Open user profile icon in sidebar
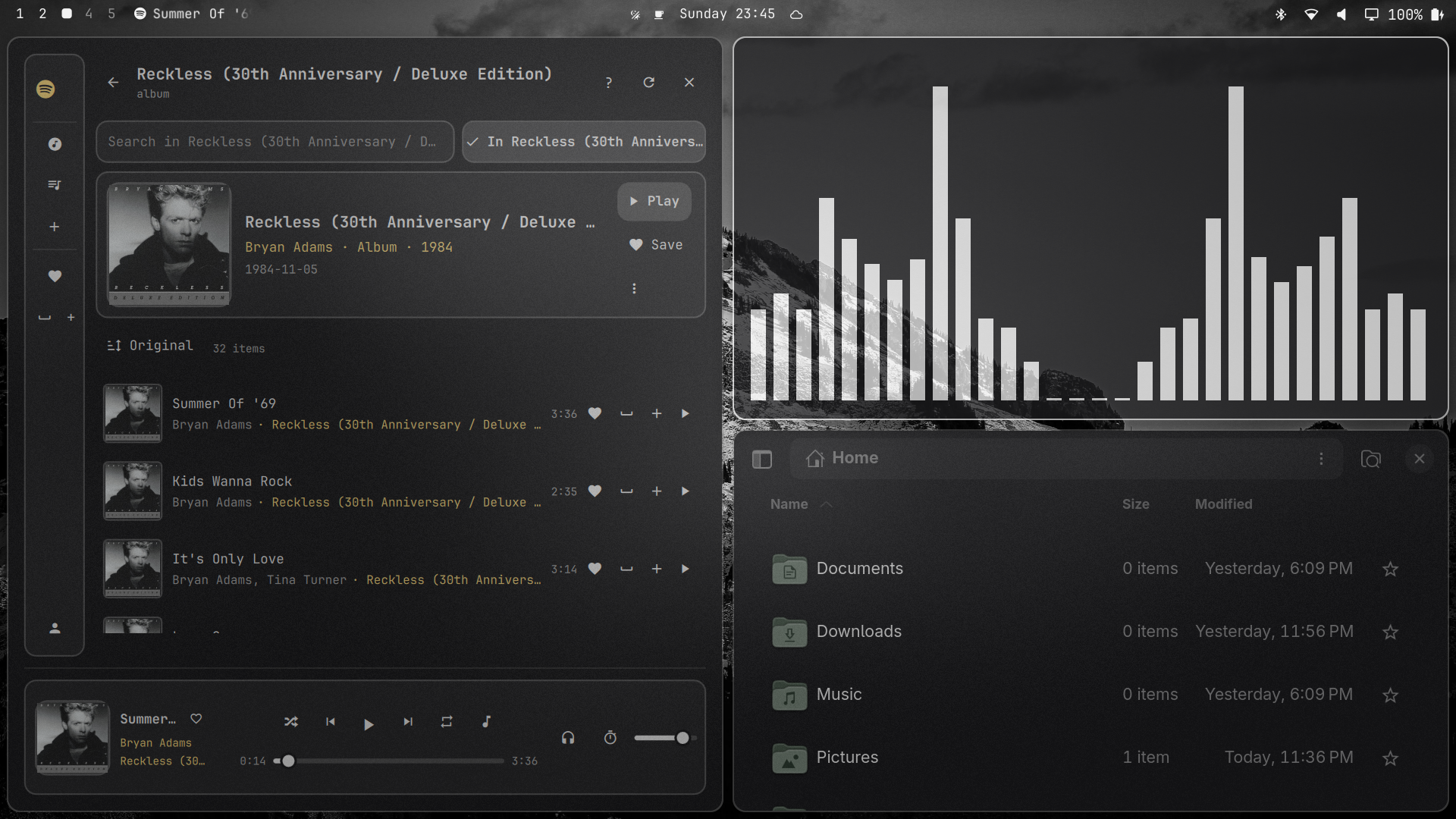The height and width of the screenshot is (819, 1456). tap(55, 628)
